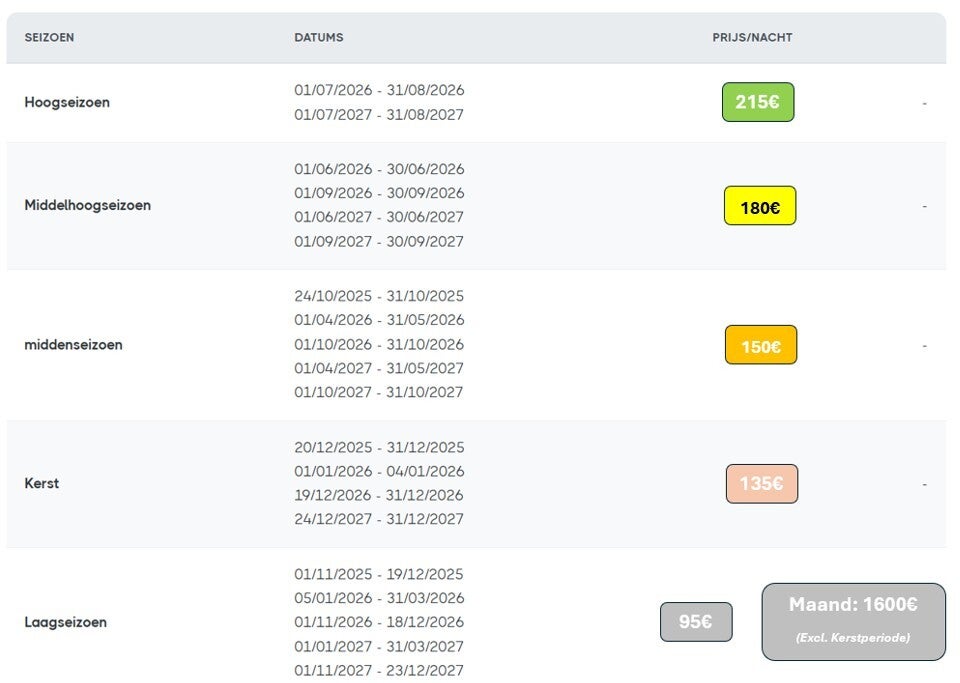Click the grey 95€ price badge
The width and height of the screenshot is (960, 683).
click(696, 622)
